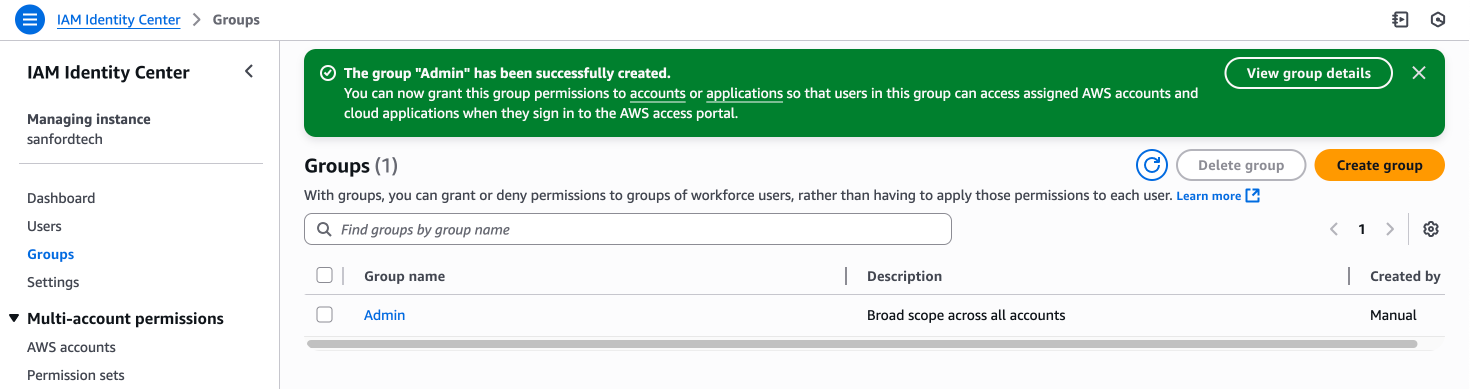Focus the Find groups search field
Screen dimensions: 1470x389
tap(628, 229)
